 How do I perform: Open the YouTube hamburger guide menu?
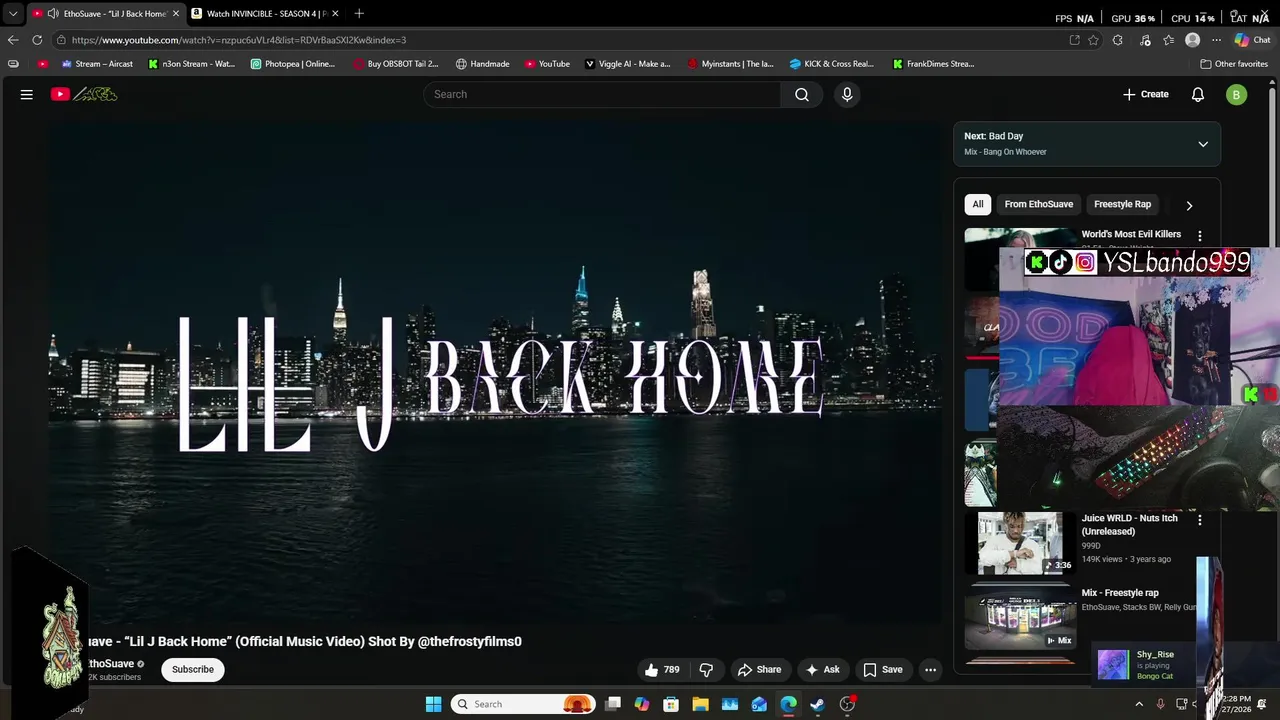click(27, 94)
